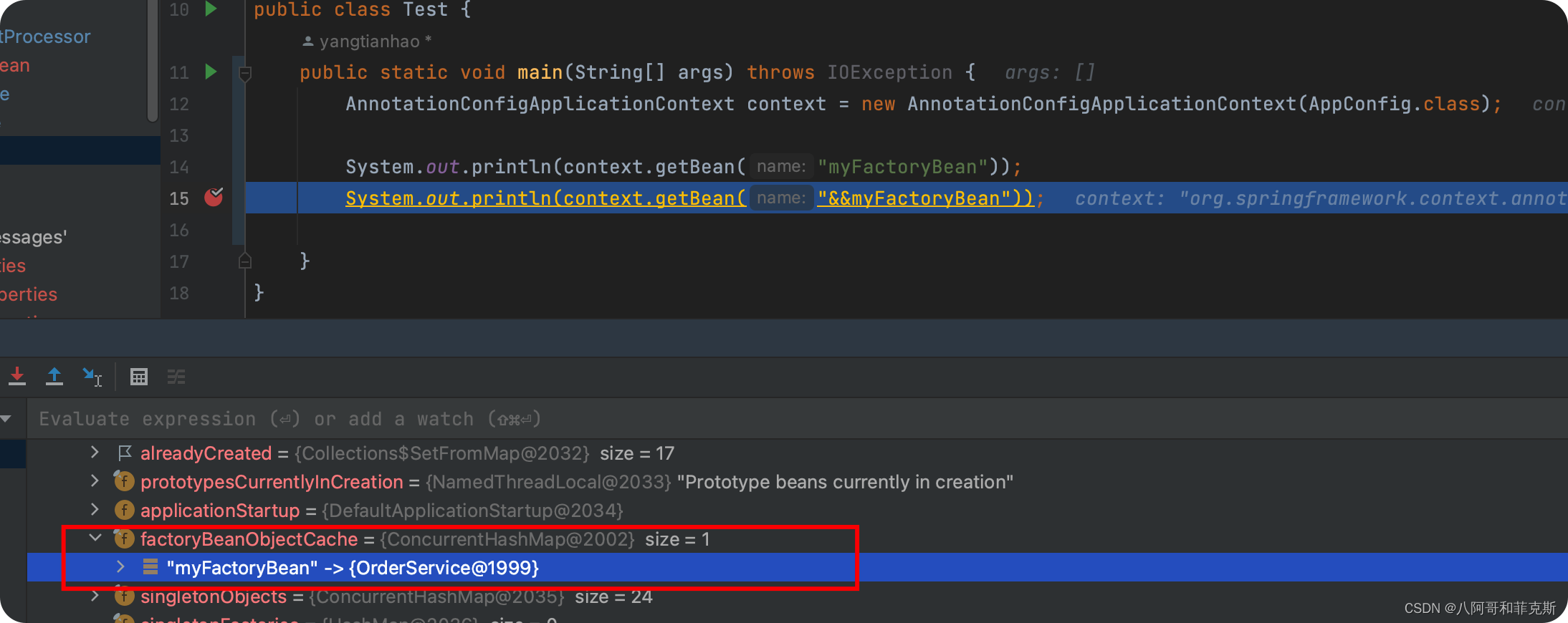The image size is (1568, 623).
Task: Click the args: [] inline hint
Action: click(1050, 72)
